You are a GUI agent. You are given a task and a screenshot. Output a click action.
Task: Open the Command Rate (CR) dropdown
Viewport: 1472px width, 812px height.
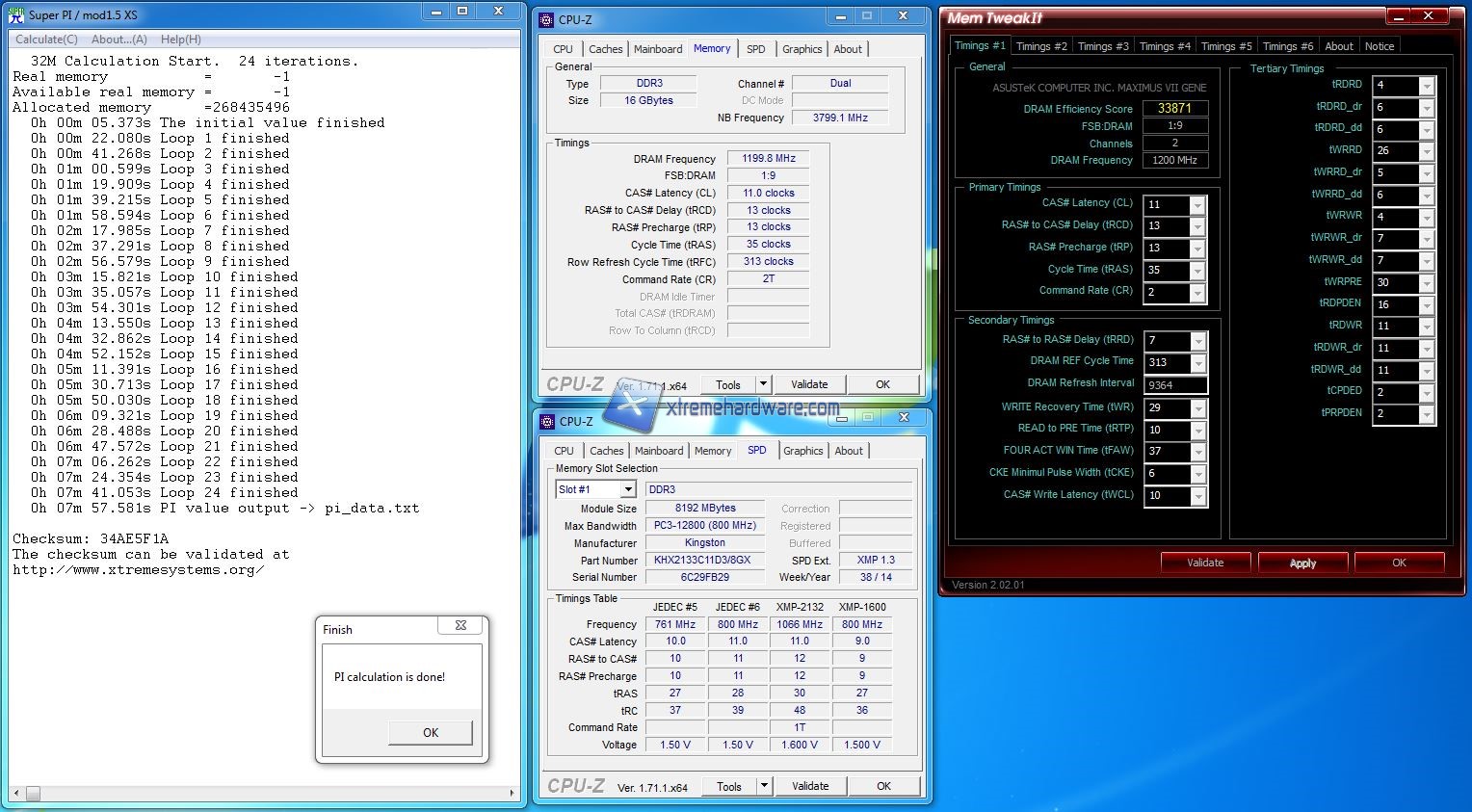1197,293
